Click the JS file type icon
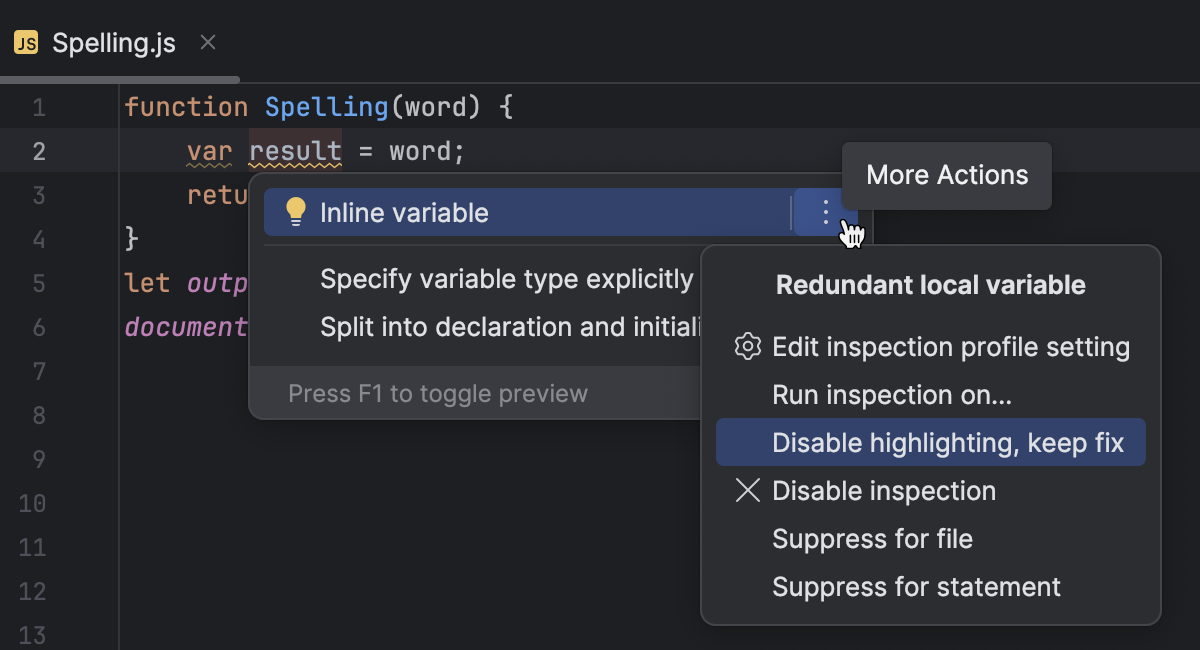This screenshot has width=1200, height=650. click(x=26, y=42)
